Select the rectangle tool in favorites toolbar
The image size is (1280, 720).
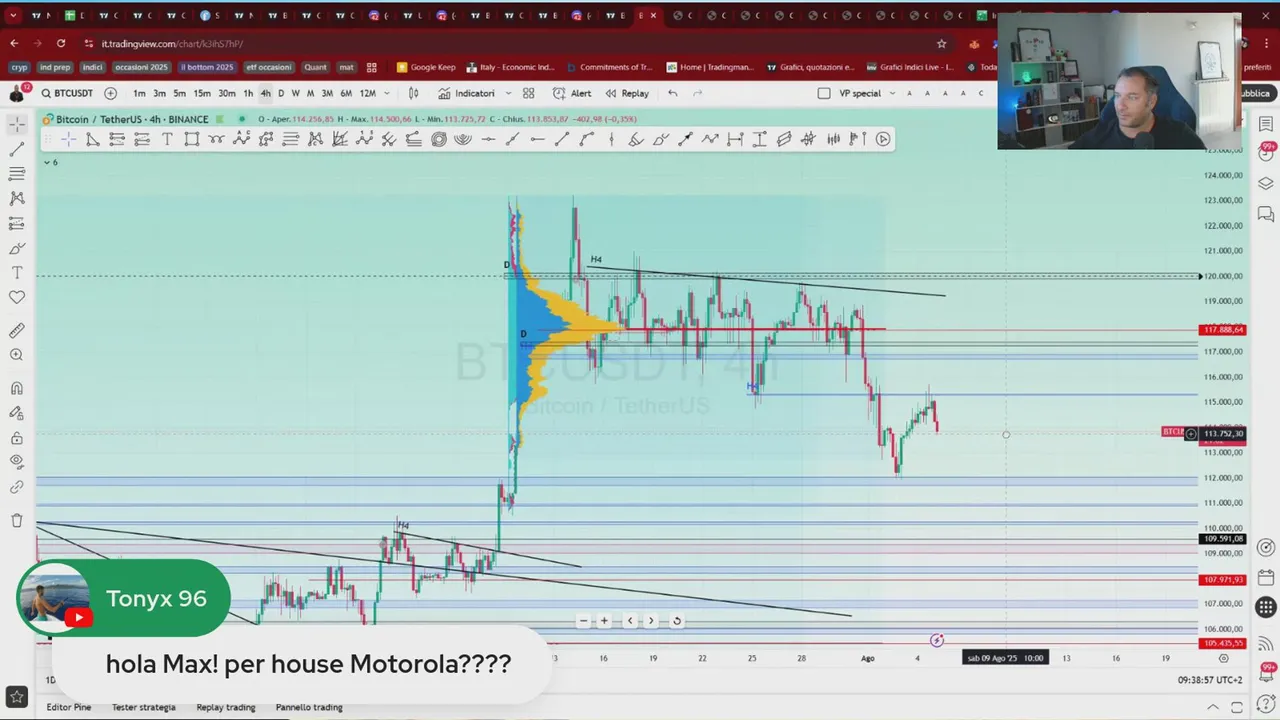[x=191, y=139]
